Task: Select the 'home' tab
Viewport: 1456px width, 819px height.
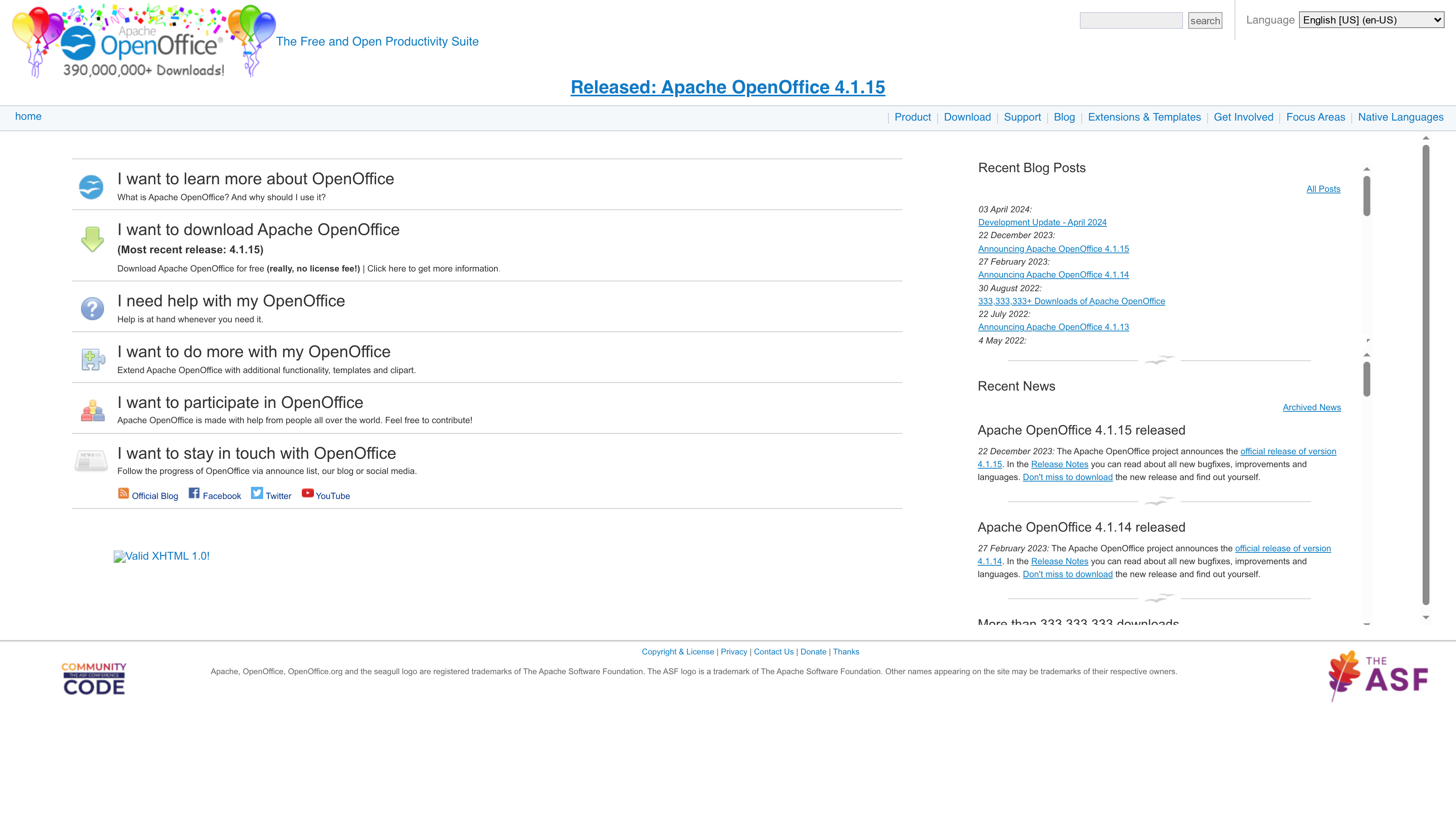Action: pyautogui.click(x=29, y=116)
